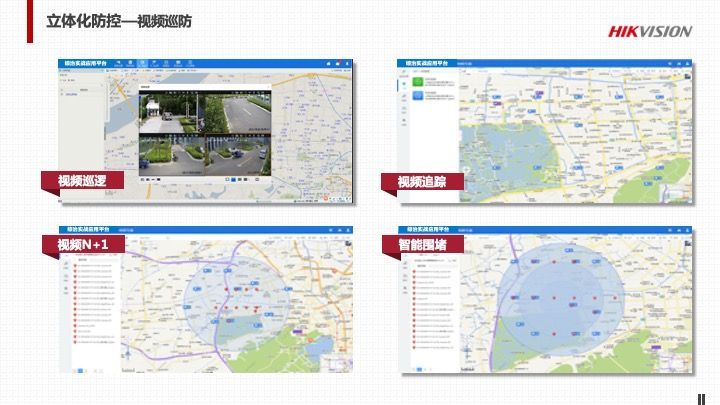The height and width of the screenshot is (405, 720).
Task: Open the guard booth camera feed thumbnail
Action: click(x=172, y=112)
